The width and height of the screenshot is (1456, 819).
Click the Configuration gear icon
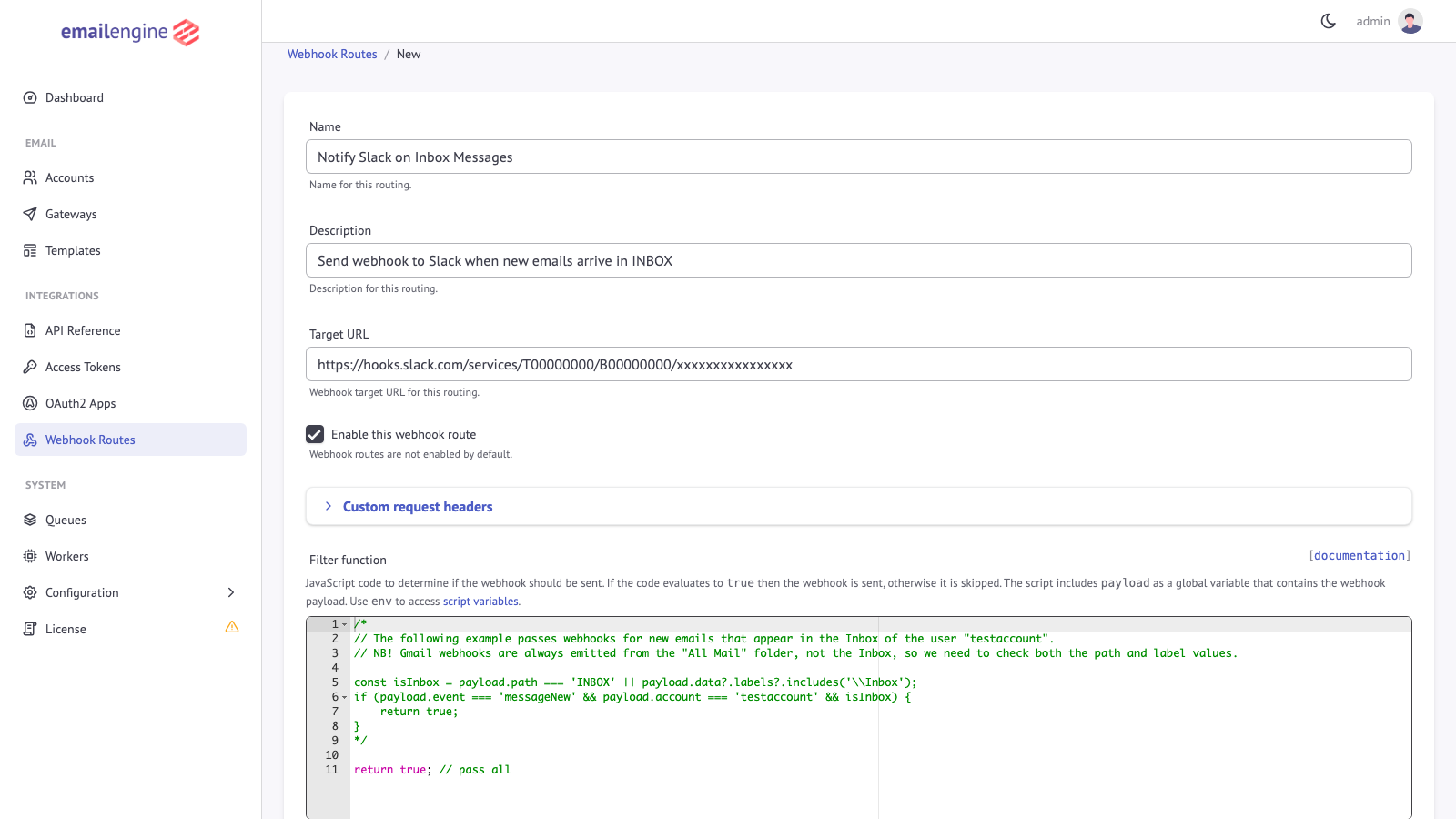click(30, 592)
